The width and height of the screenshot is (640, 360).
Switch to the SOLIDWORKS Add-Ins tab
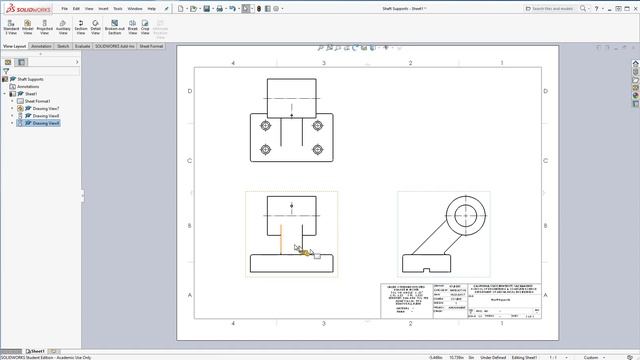pos(115,46)
